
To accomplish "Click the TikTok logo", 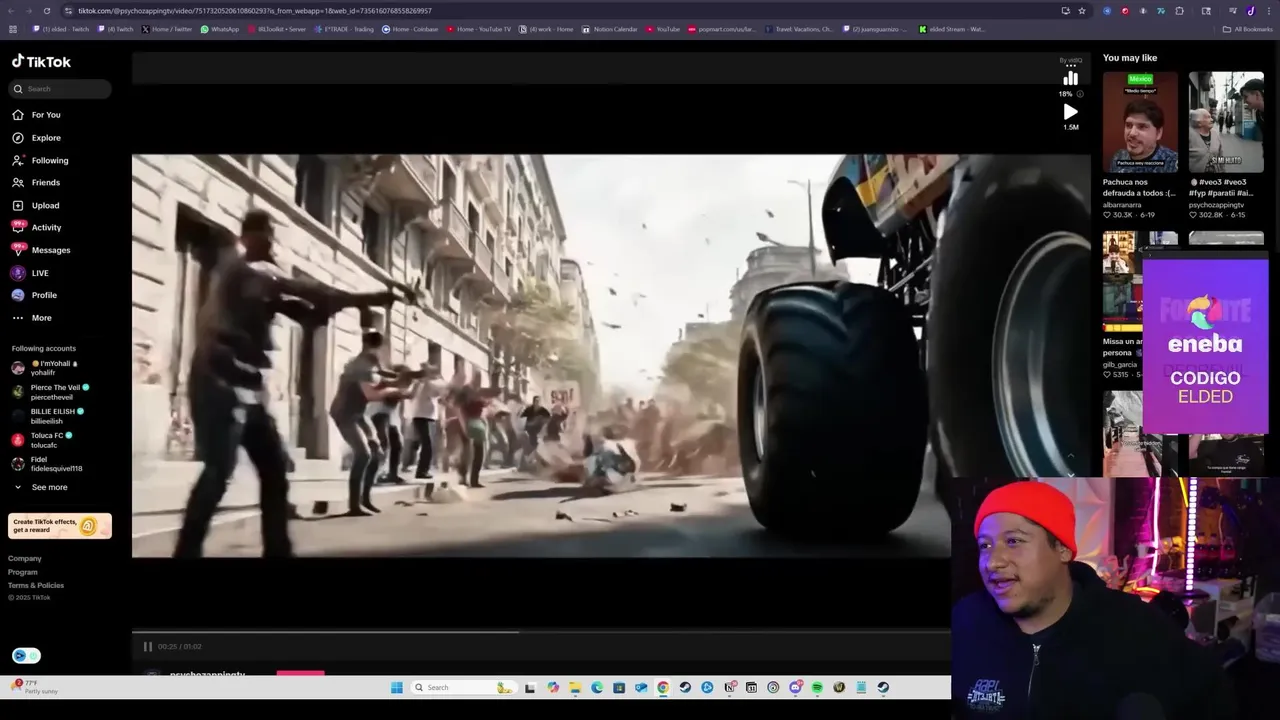I will [41, 61].
